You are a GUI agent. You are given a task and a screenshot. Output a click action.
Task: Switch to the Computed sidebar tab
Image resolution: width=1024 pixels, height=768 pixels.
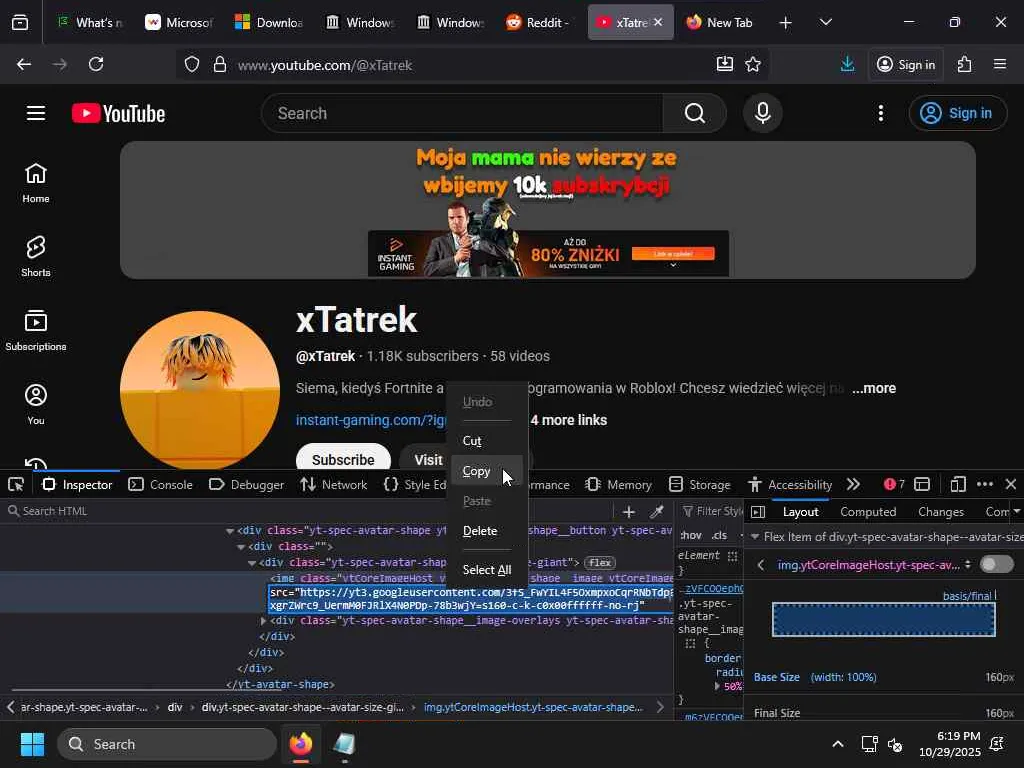coord(868,512)
